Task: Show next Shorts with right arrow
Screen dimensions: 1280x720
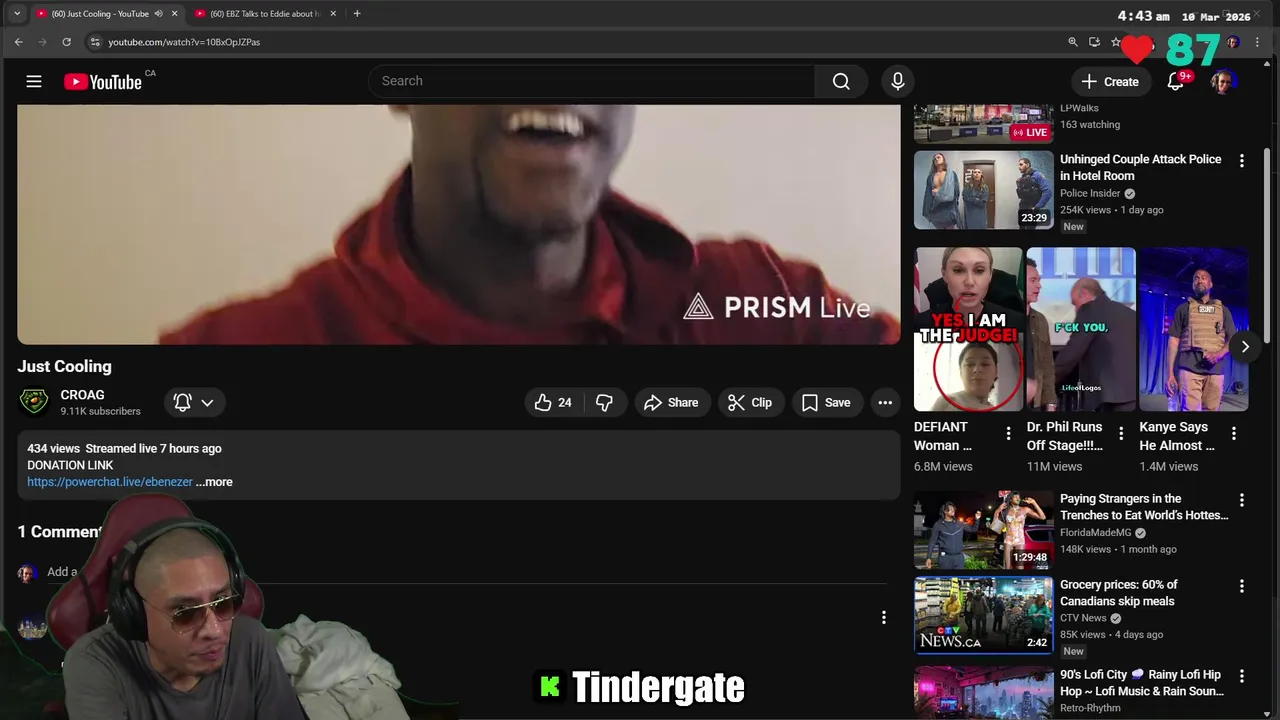Action: 1245,347
